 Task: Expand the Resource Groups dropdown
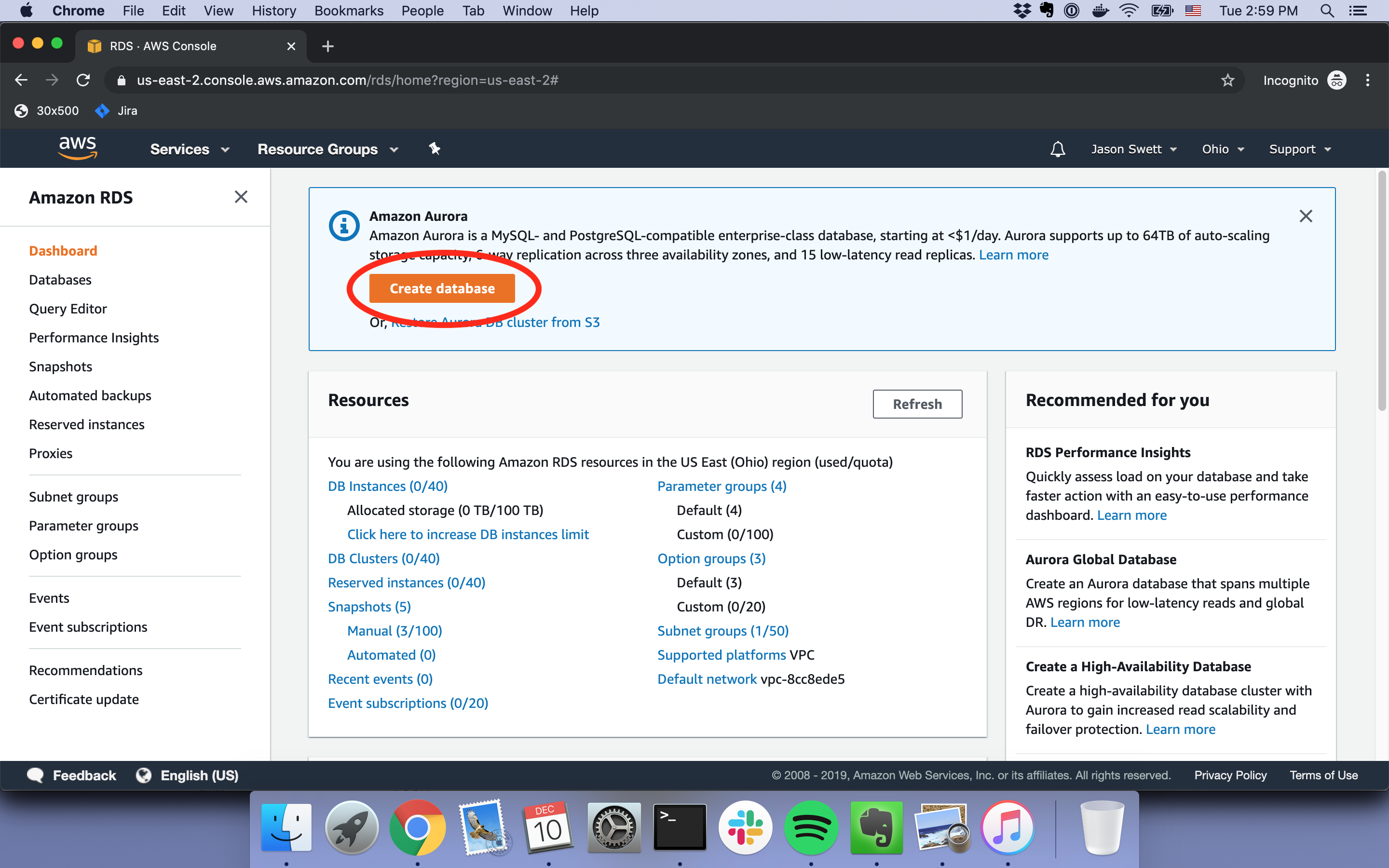(x=328, y=149)
